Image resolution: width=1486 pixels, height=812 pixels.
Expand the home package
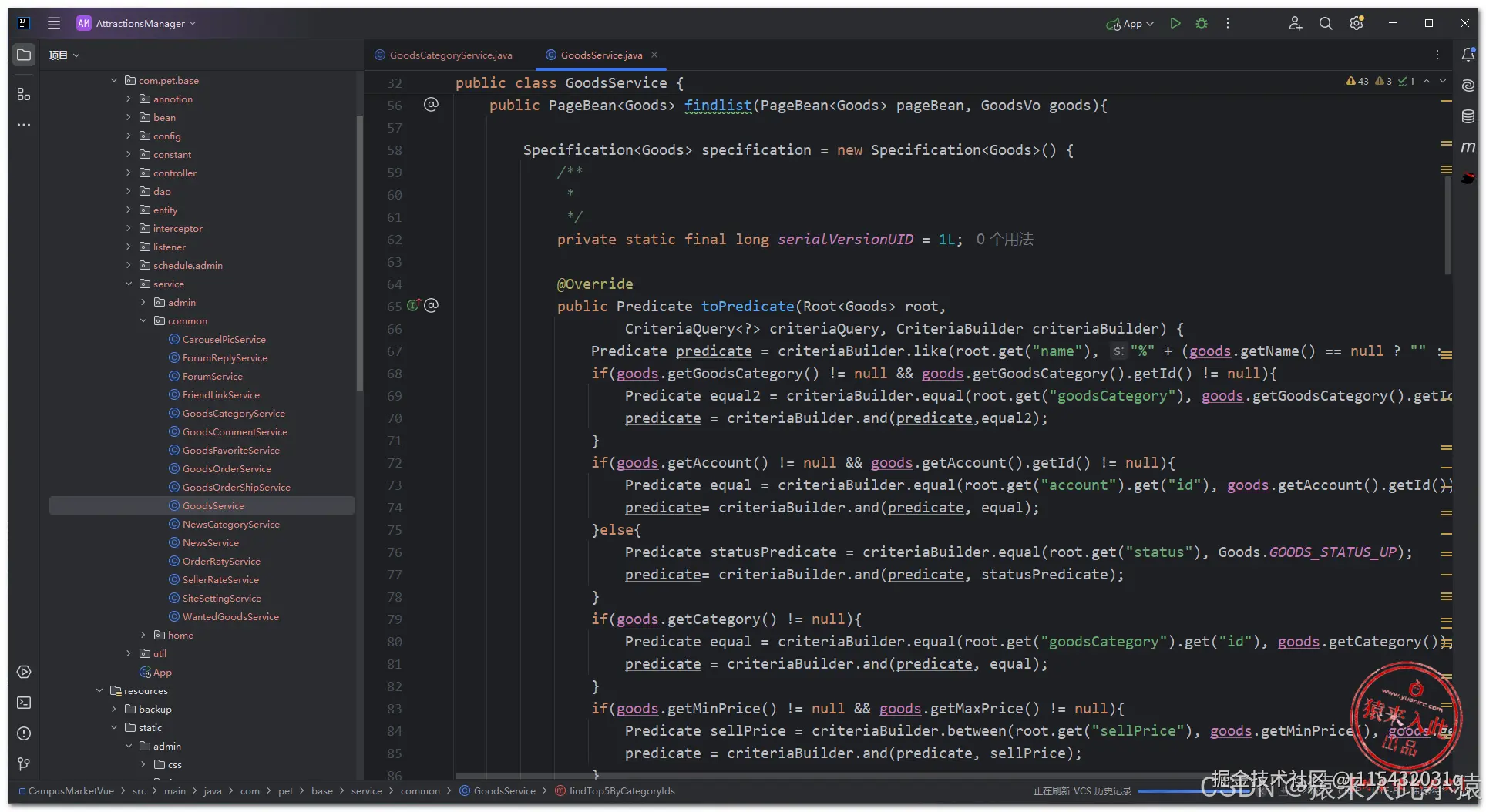[143, 635]
